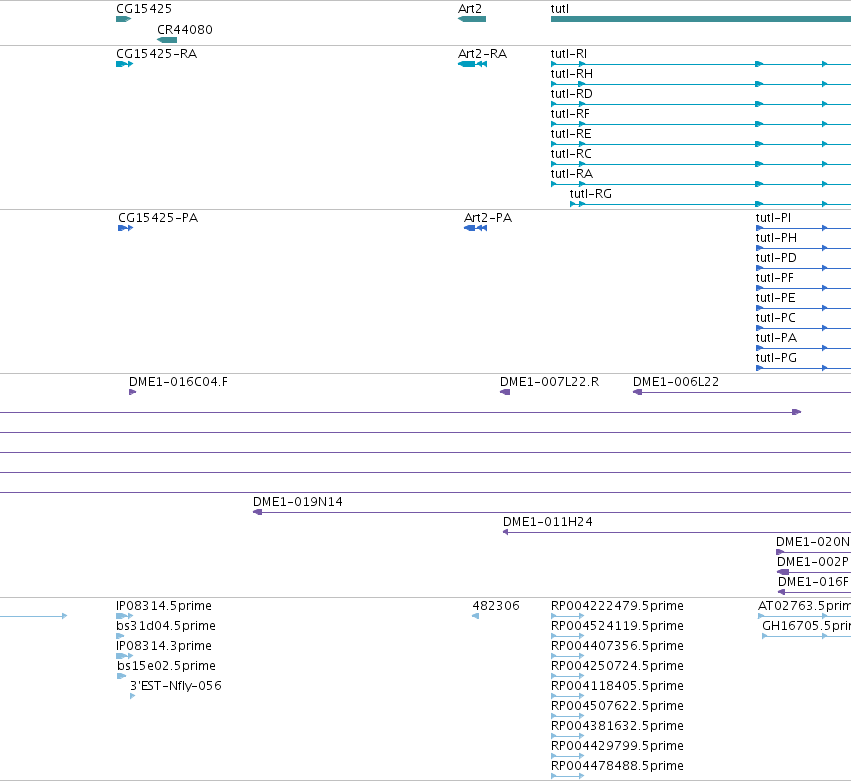Select the IP08314.3prime EST
851x781 pixels.
[124, 656]
